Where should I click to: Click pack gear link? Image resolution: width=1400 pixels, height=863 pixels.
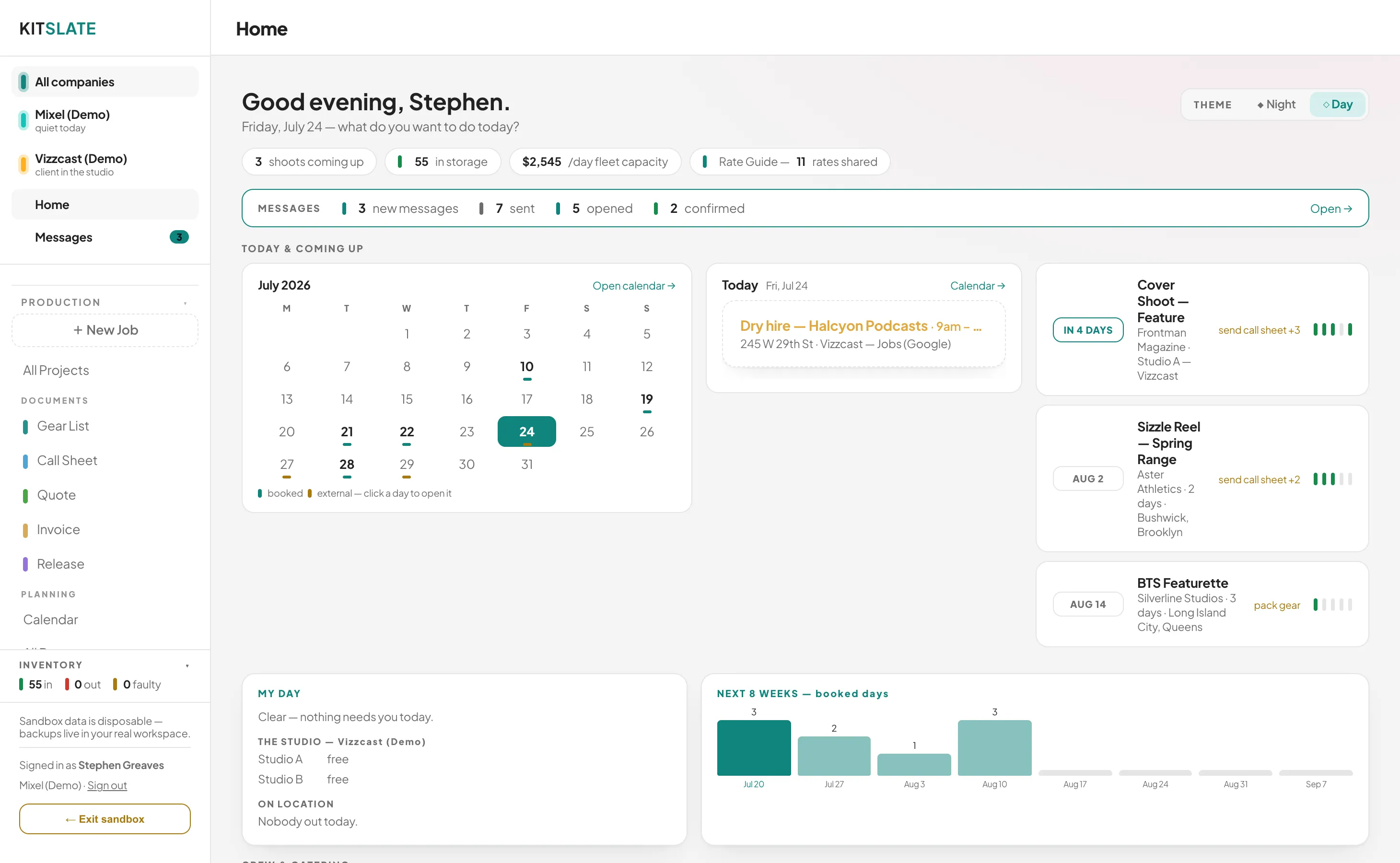tap(1277, 605)
